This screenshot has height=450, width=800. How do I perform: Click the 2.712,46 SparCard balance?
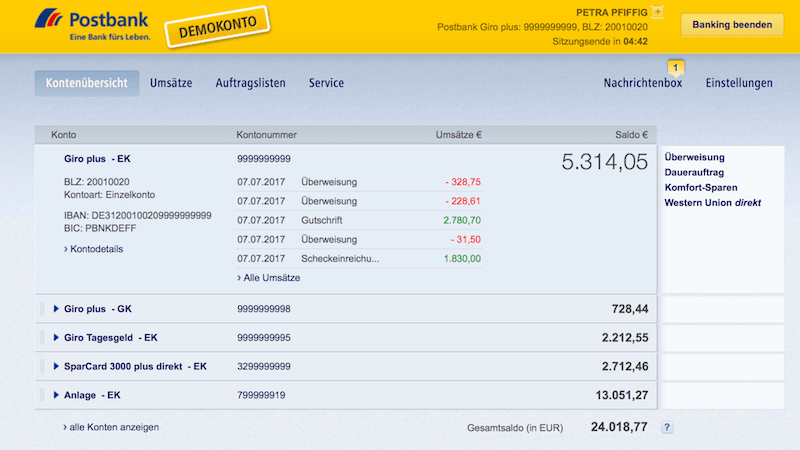625,366
